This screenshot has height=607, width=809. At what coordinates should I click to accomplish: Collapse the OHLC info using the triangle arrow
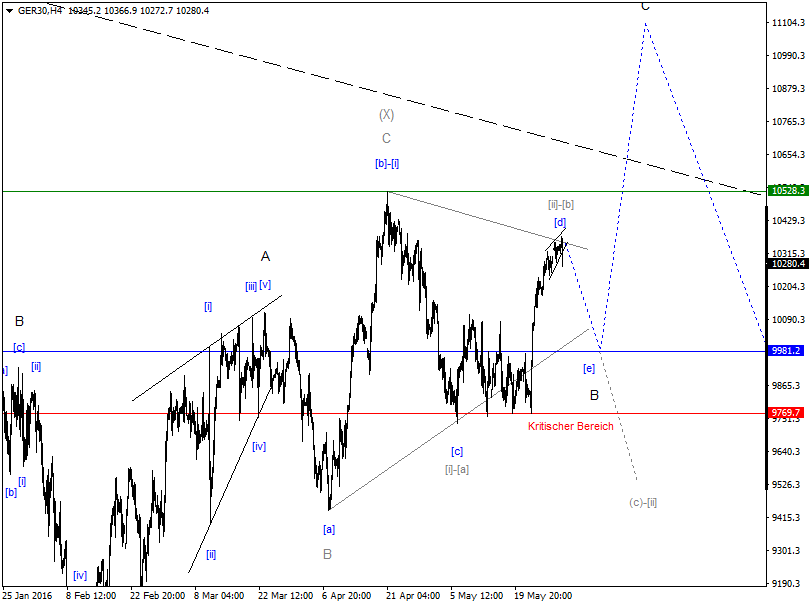coord(11,10)
